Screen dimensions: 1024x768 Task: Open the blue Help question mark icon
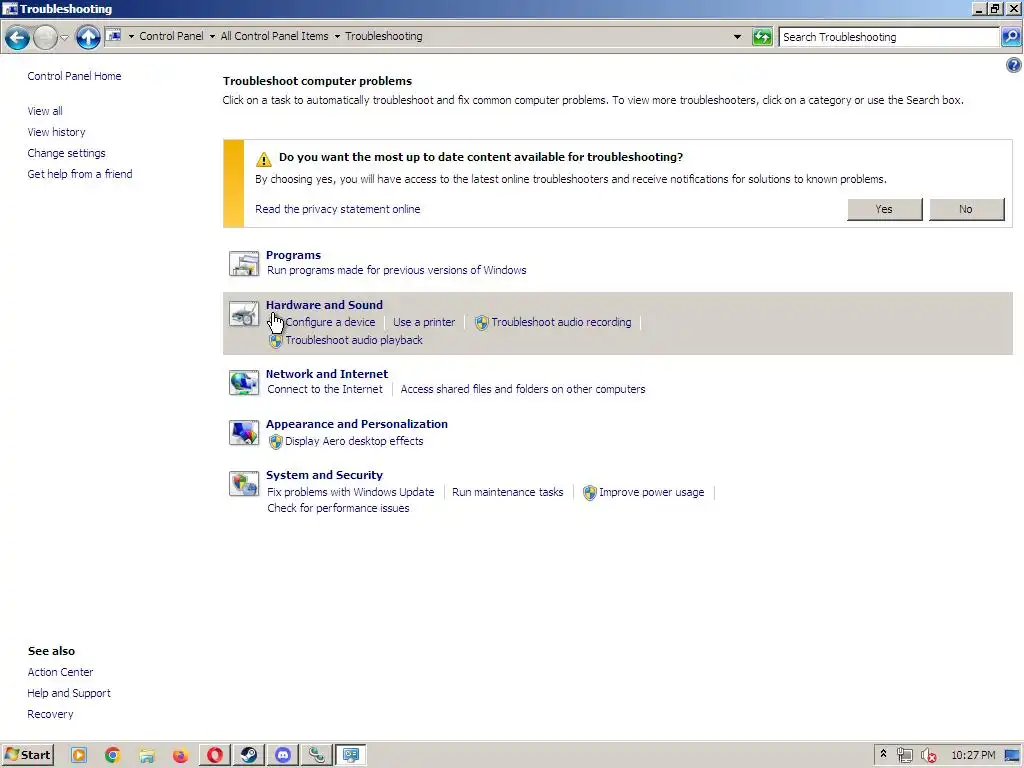(x=1014, y=65)
